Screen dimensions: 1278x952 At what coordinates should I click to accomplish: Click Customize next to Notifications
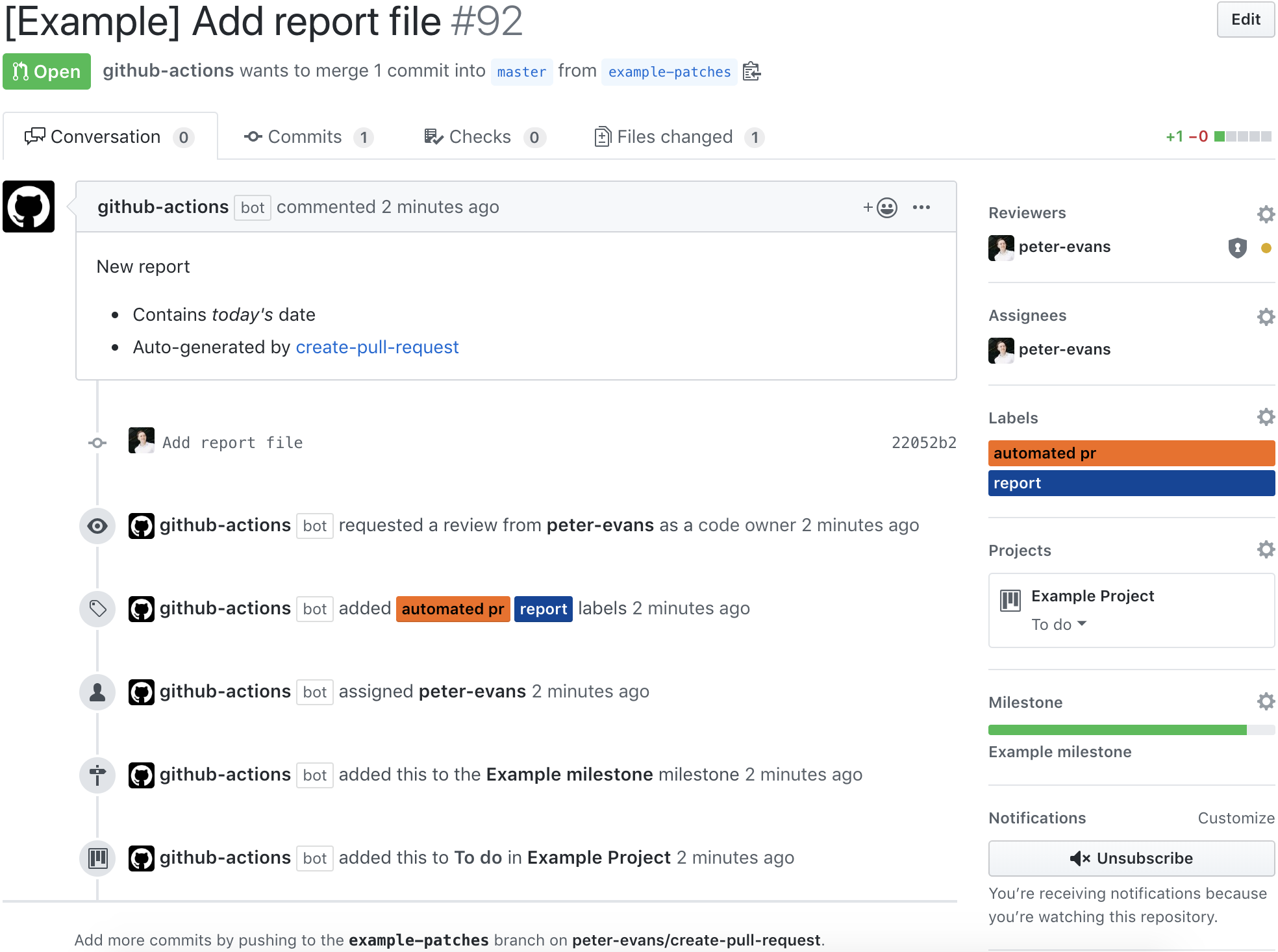1236,818
